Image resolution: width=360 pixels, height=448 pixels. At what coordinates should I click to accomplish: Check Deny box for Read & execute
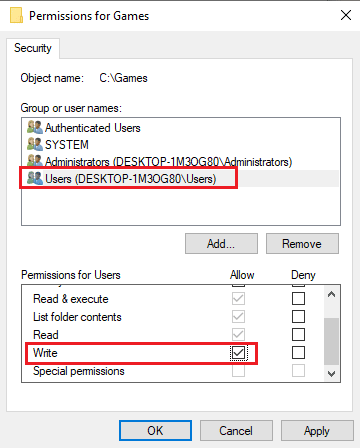point(298,298)
